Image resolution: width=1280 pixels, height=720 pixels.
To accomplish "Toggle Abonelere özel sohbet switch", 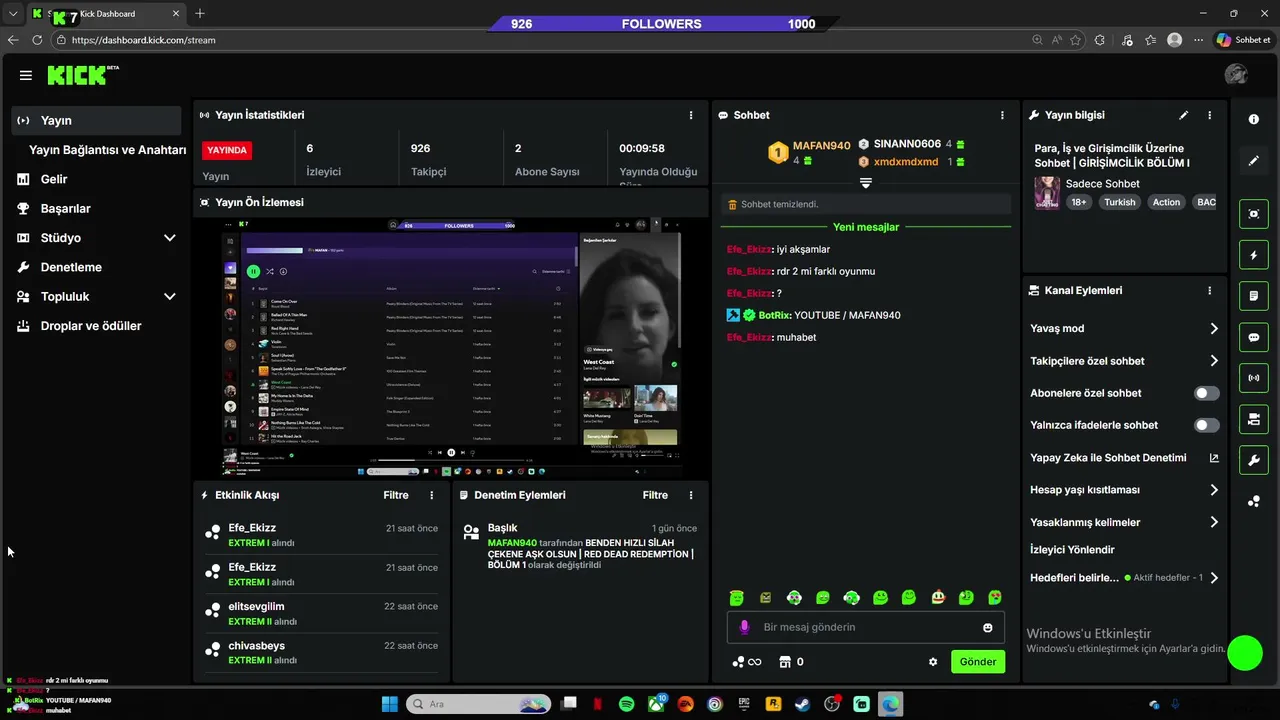I will point(1207,393).
